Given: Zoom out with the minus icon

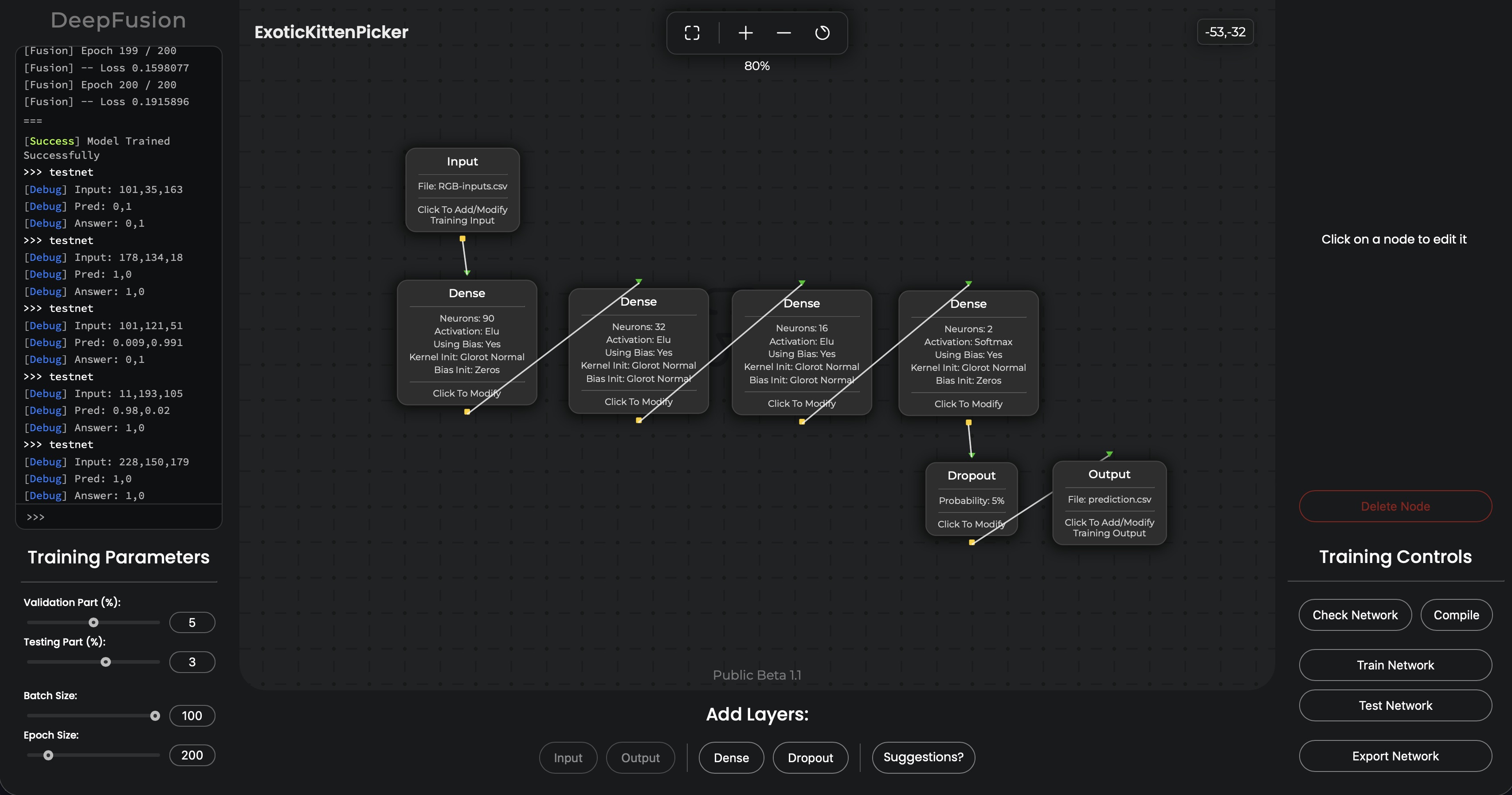Looking at the screenshot, I should pos(783,33).
